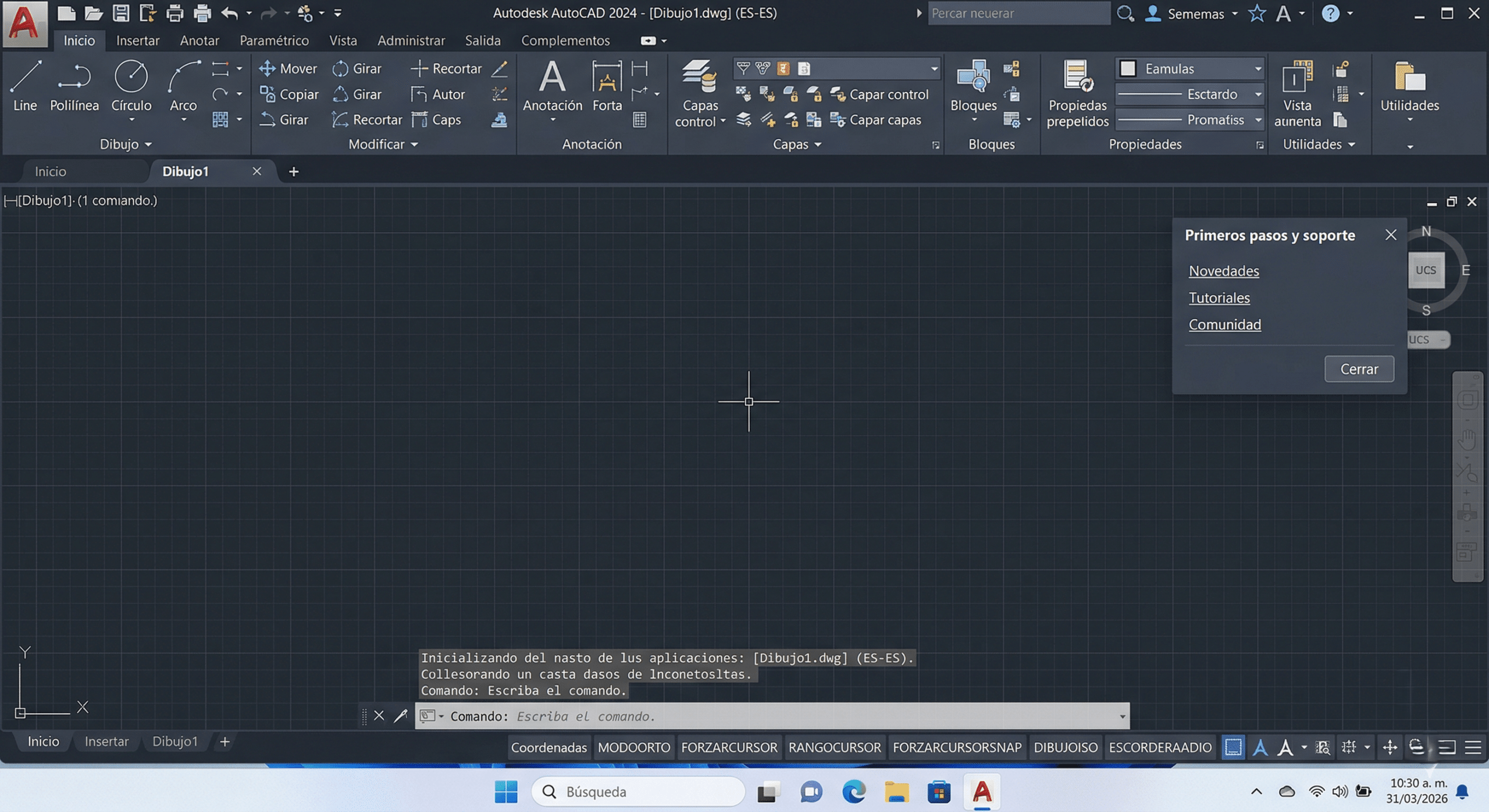The image size is (1489, 812).
Task: Select the Line tool
Action: [24, 86]
